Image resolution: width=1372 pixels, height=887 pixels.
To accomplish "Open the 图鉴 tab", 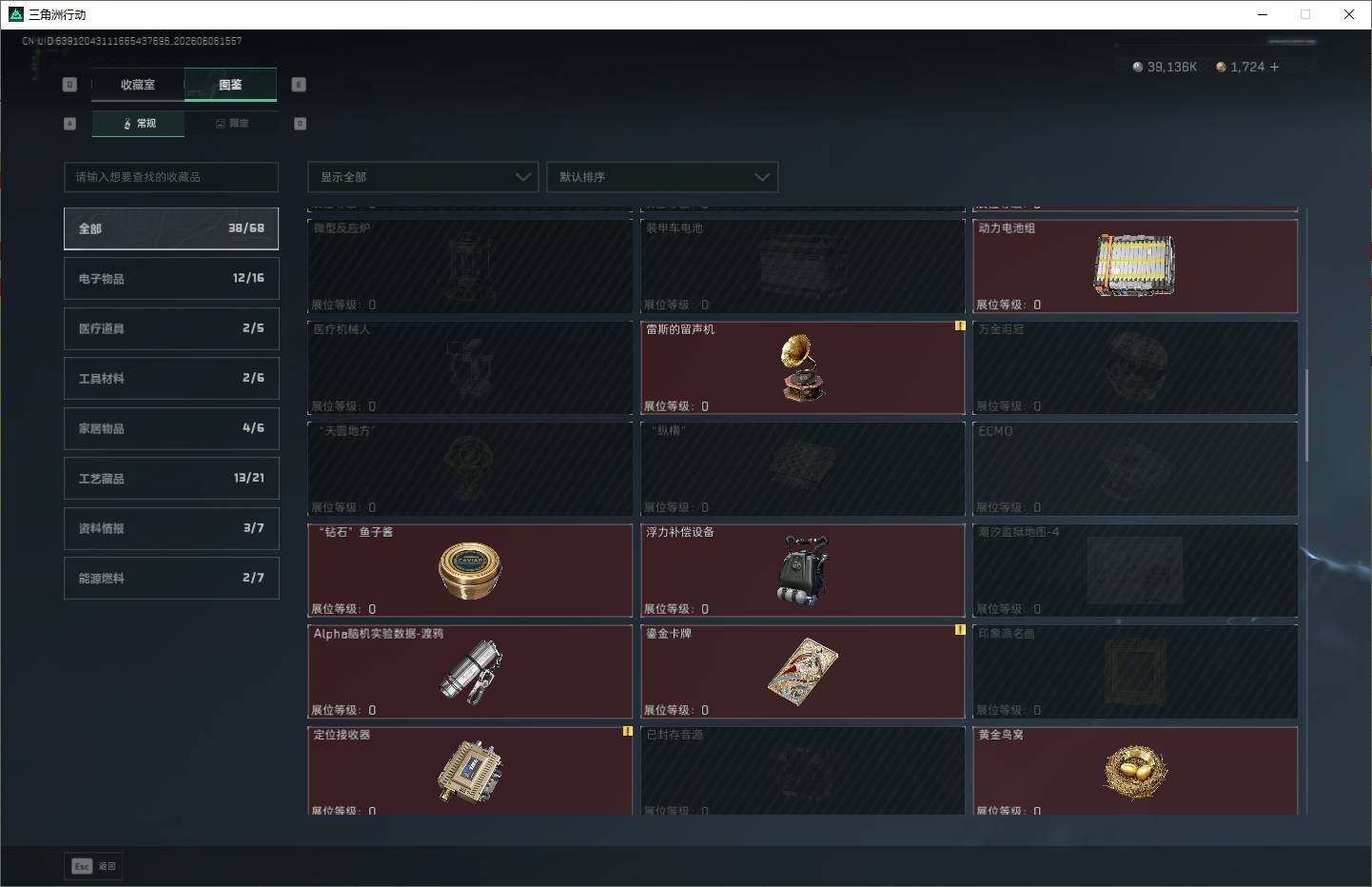I will pyautogui.click(x=230, y=85).
